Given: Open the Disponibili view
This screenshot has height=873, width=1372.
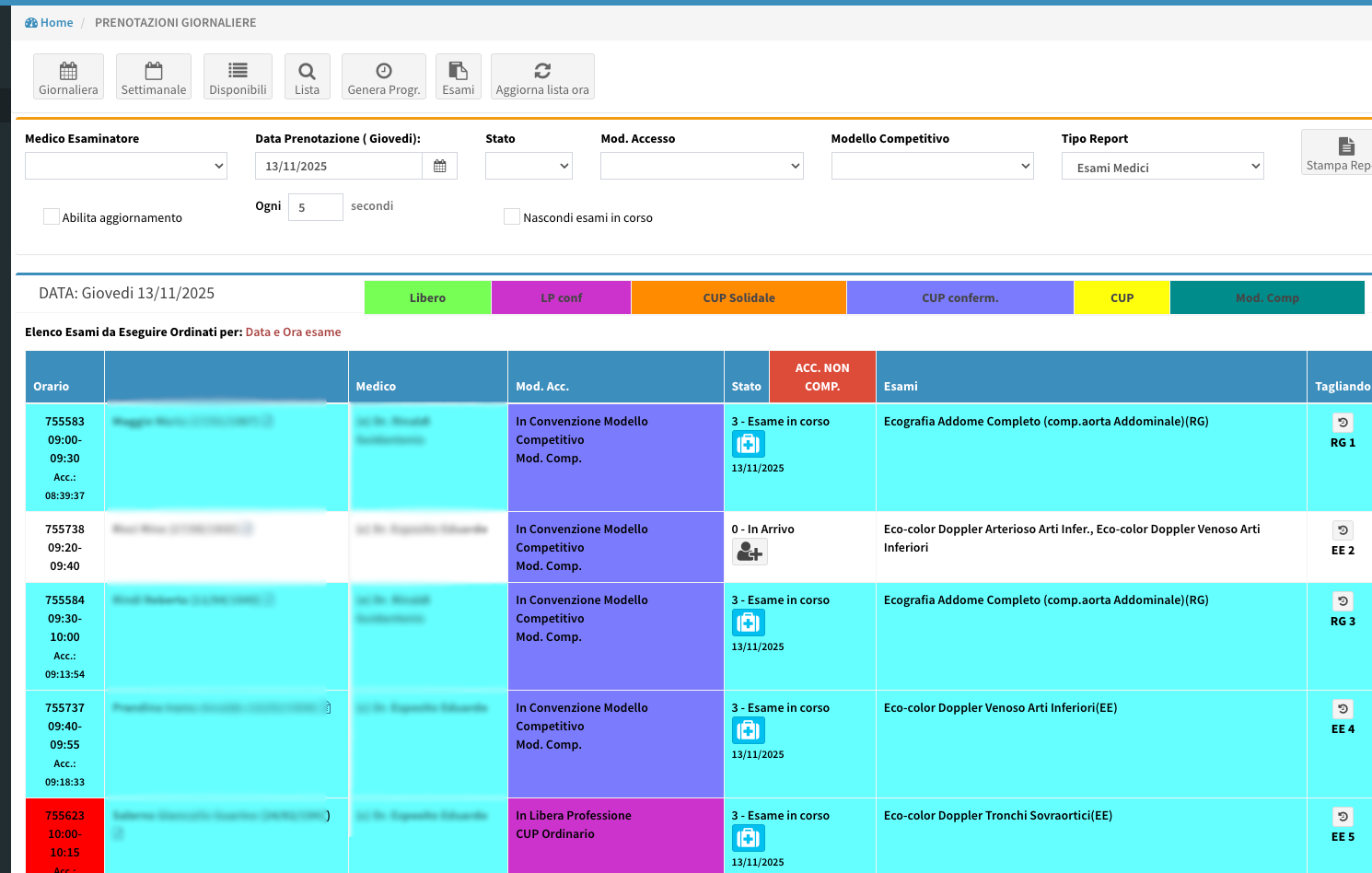Looking at the screenshot, I should click(238, 76).
